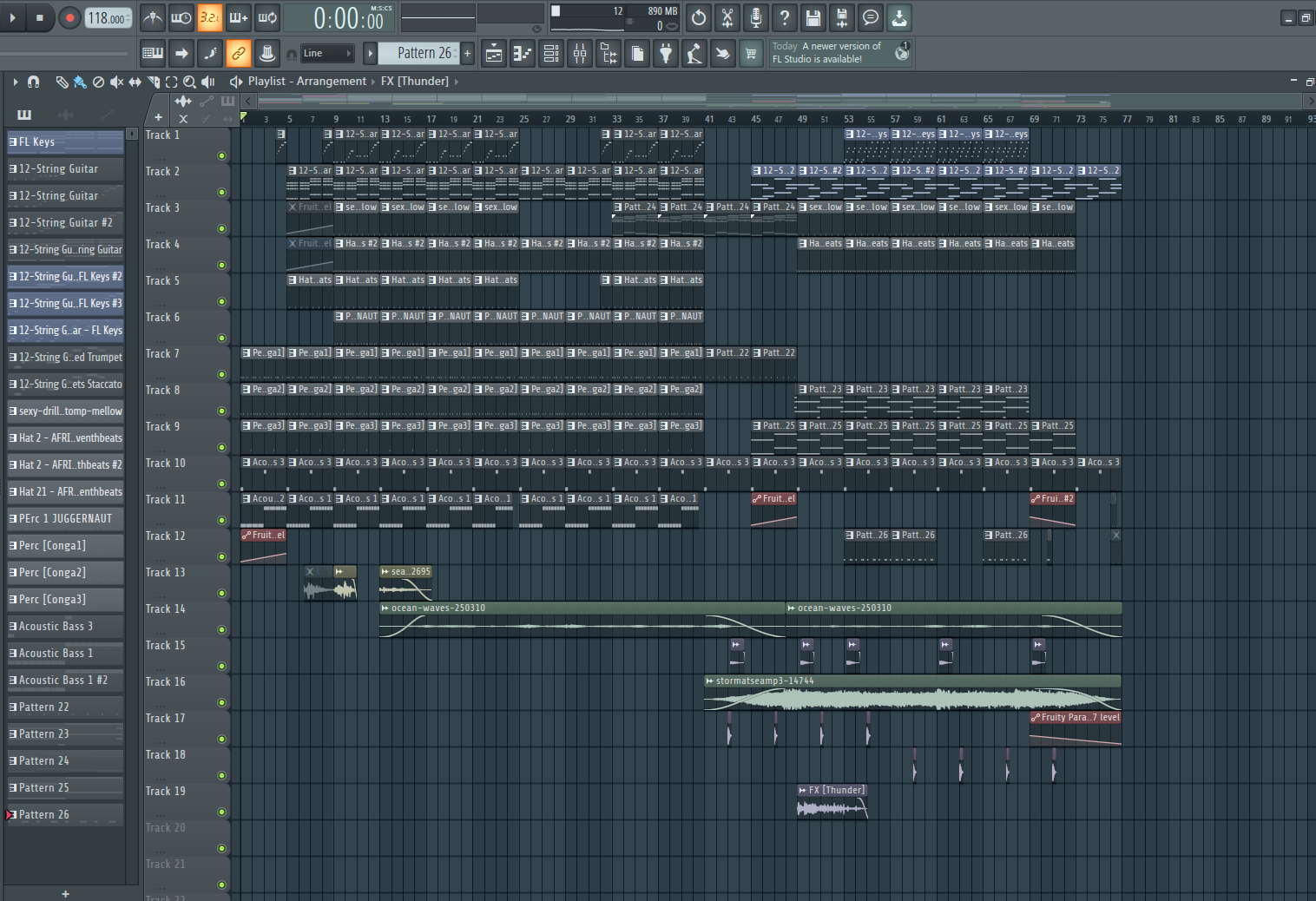
Task: Open the project picker icon
Action: point(637,53)
